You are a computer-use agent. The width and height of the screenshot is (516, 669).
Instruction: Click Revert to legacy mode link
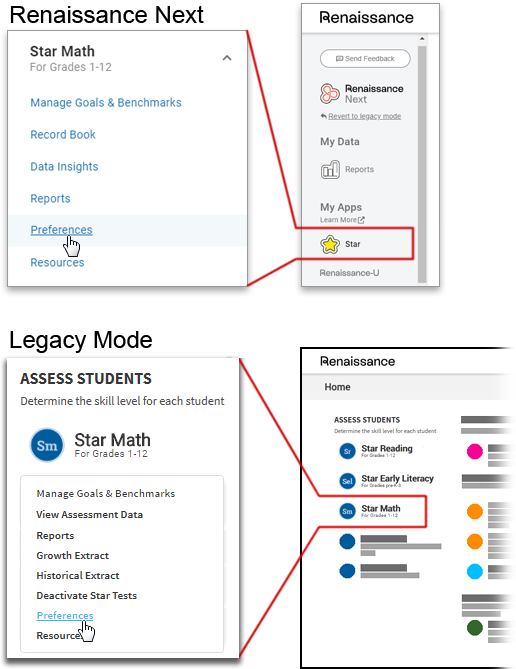364,116
